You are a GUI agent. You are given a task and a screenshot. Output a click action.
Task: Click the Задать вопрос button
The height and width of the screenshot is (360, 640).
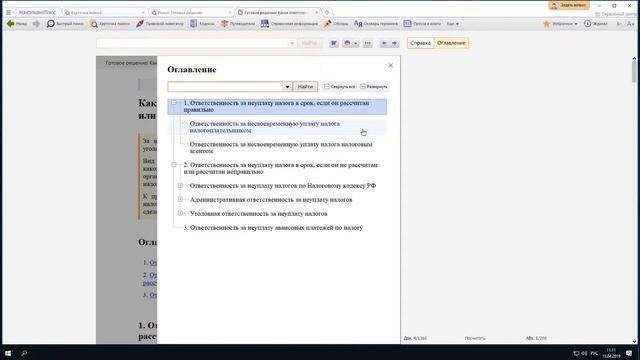coord(569,5)
